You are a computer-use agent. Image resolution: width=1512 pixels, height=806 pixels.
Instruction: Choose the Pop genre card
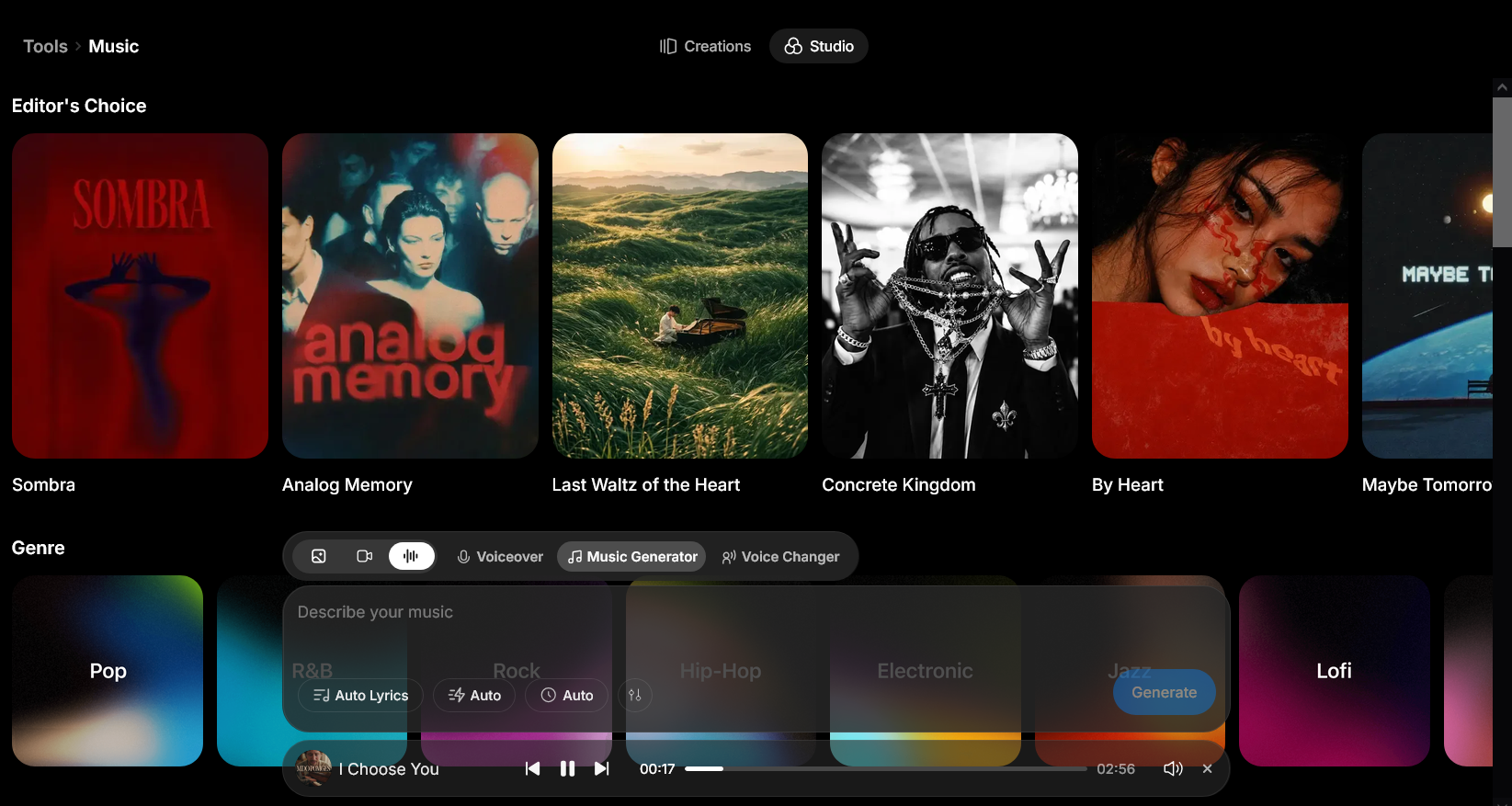point(108,671)
